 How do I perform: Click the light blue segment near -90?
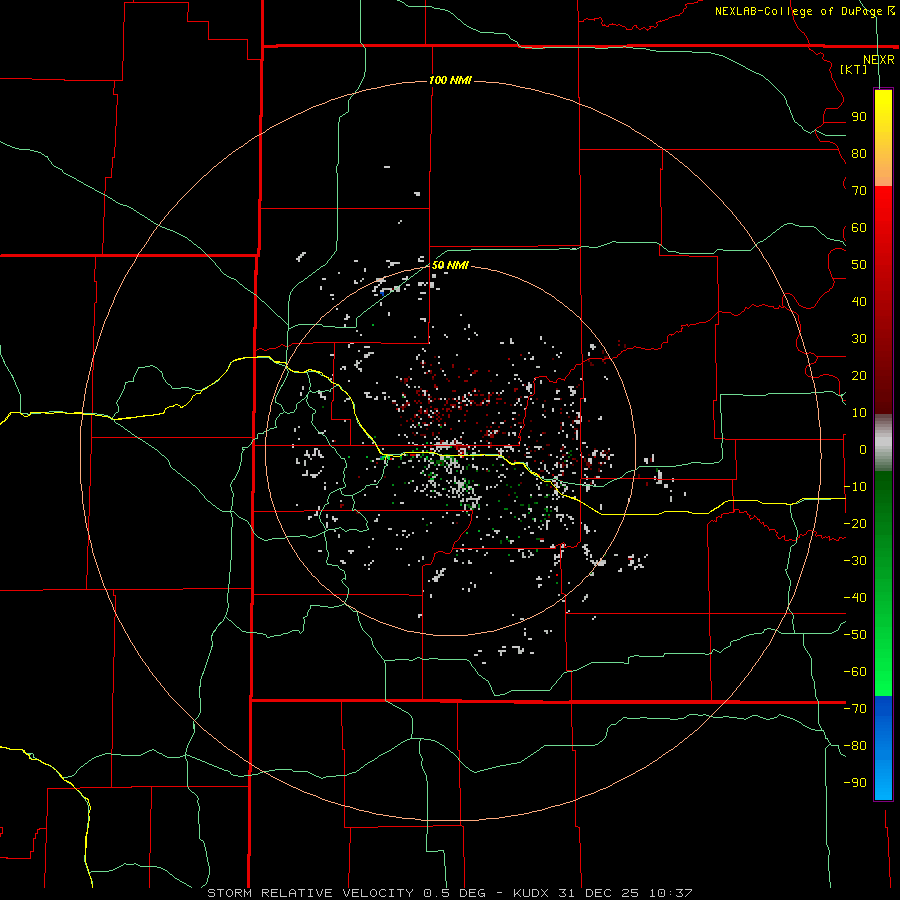[x=883, y=778]
